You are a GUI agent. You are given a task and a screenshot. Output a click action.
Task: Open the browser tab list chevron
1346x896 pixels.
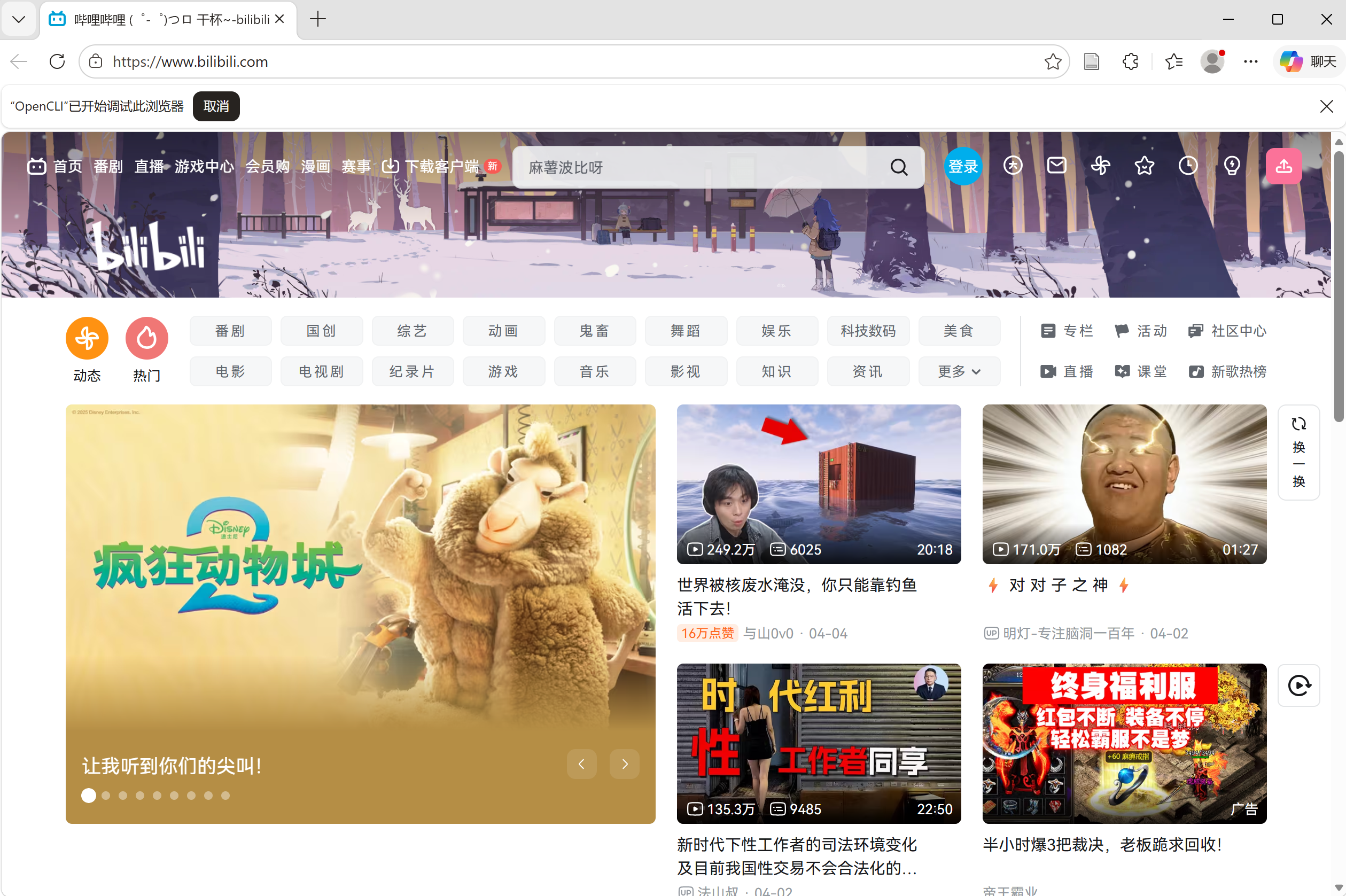18,19
